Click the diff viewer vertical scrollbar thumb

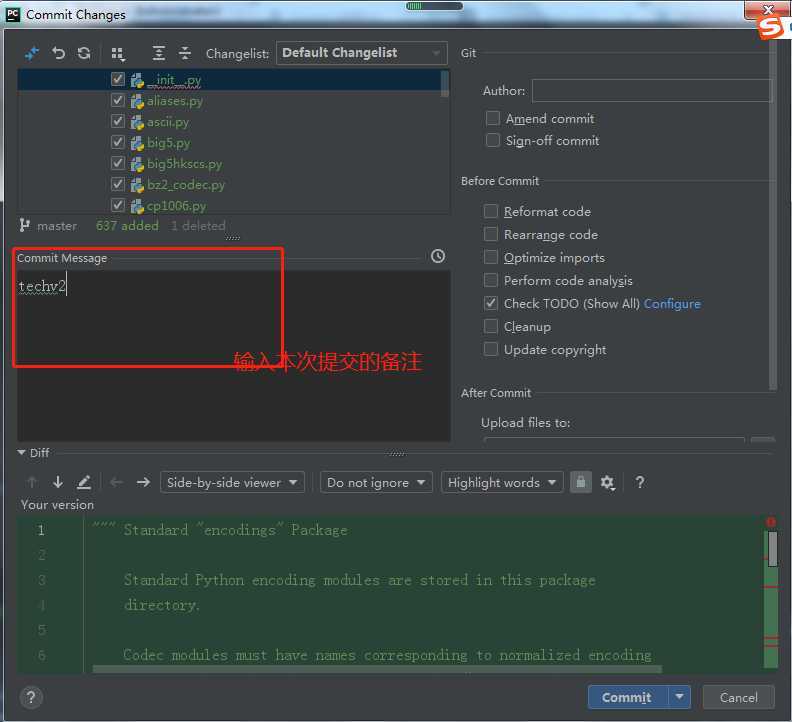[772, 549]
